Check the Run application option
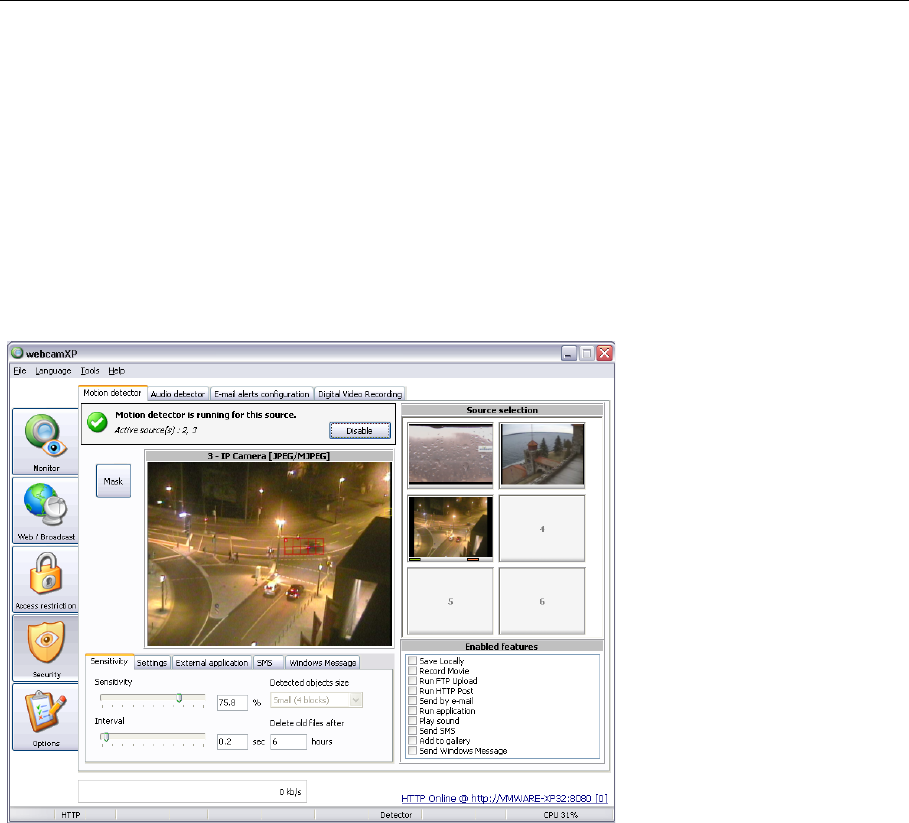Viewport: 909px width, 823px height. point(413,710)
